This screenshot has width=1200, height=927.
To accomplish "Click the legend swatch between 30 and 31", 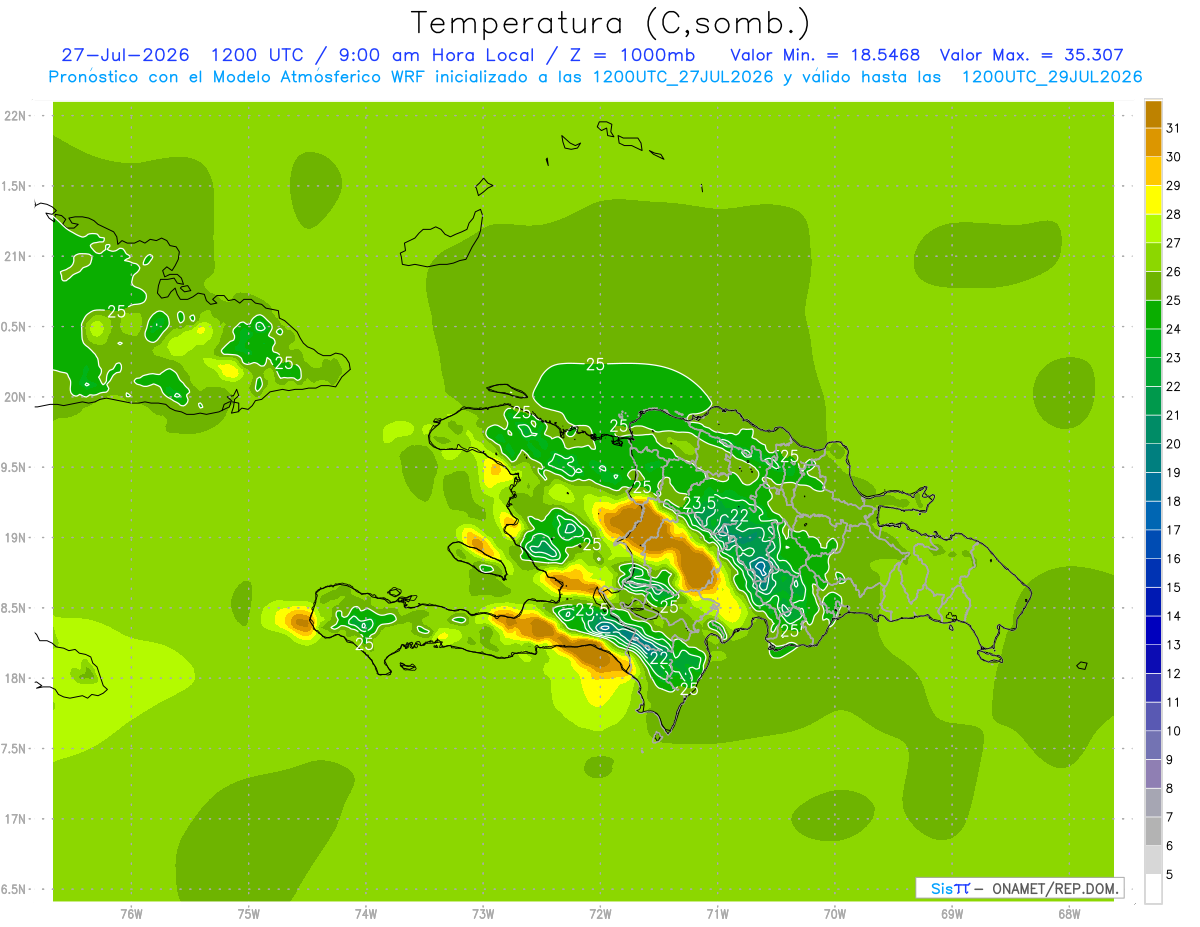I will pyautogui.click(x=1153, y=143).
